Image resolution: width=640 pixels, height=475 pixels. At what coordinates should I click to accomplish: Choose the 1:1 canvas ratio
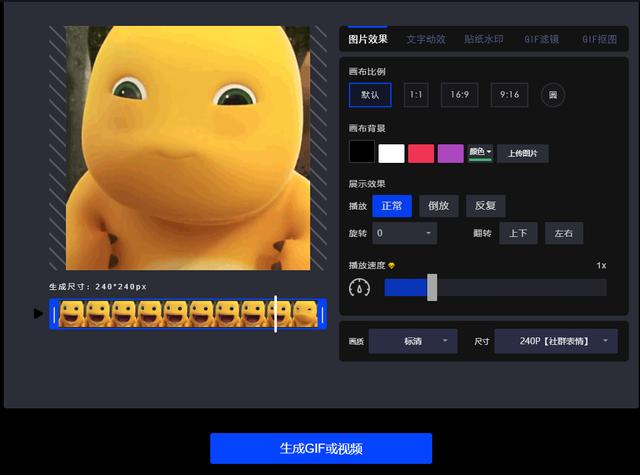416,95
